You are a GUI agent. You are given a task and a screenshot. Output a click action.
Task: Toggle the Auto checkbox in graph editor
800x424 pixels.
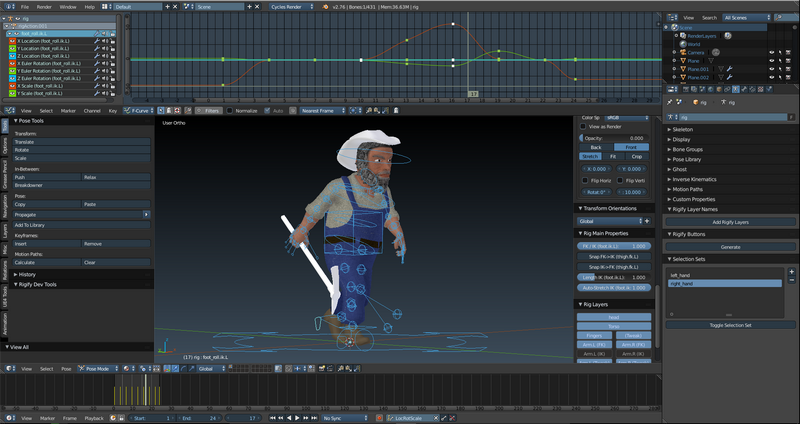(x=267, y=110)
